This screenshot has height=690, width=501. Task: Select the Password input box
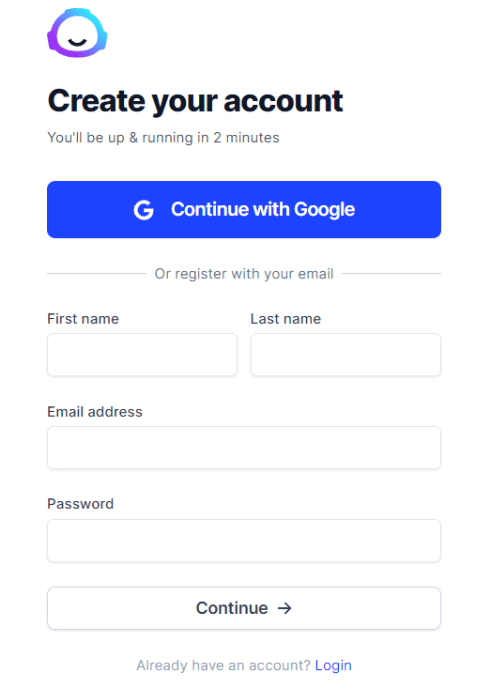[244, 540]
